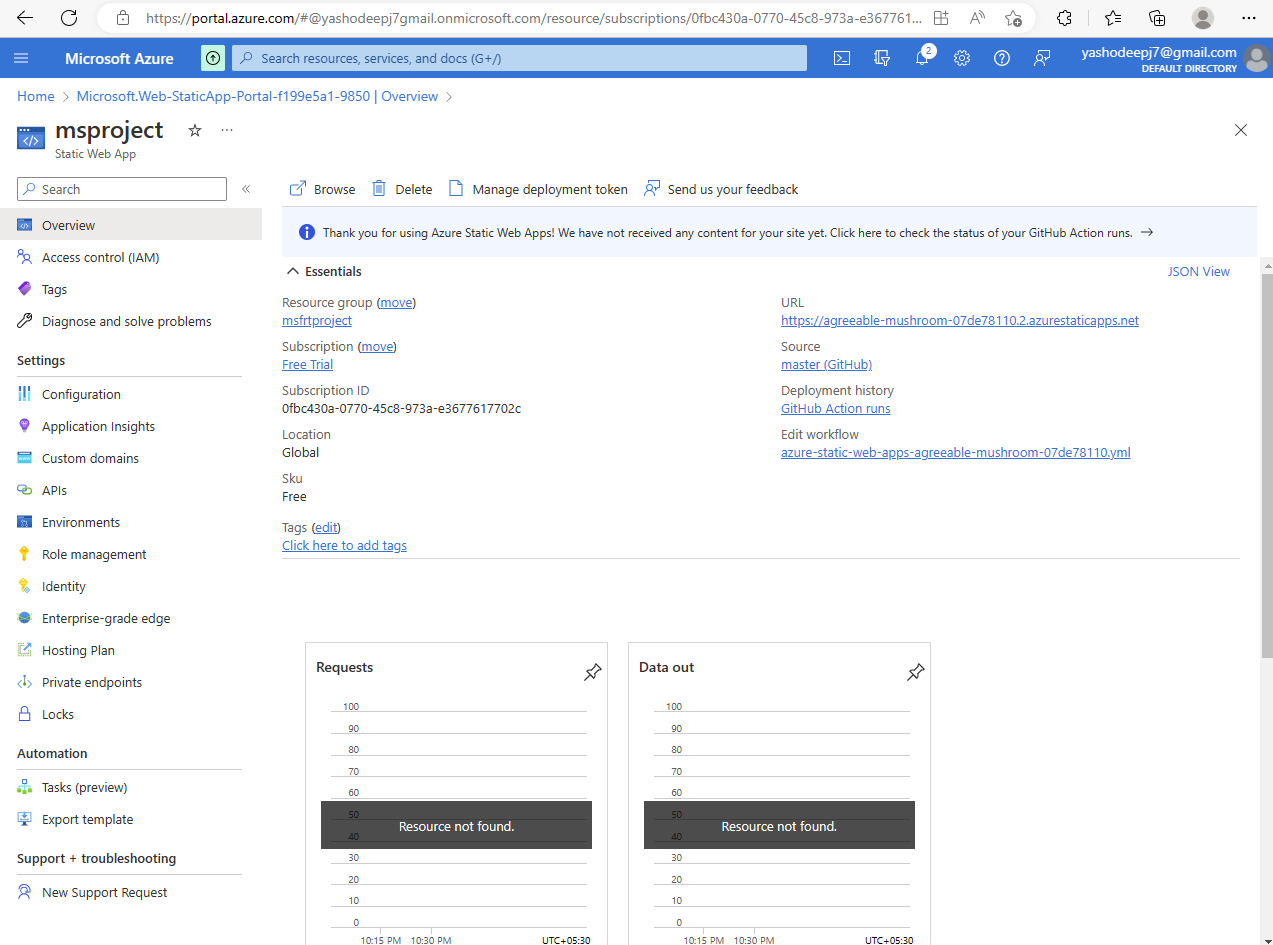The width and height of the screenshot is (1273, 945).
Task: Open JSON View
Action: (x=1199, y=271)
